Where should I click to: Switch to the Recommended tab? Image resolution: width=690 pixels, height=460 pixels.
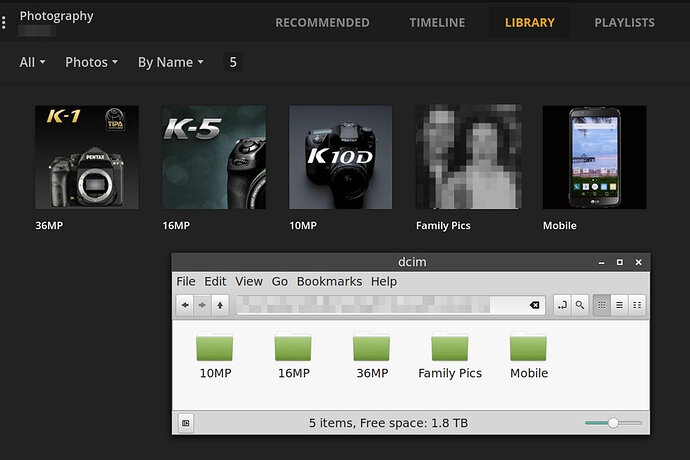click(323, 22)
